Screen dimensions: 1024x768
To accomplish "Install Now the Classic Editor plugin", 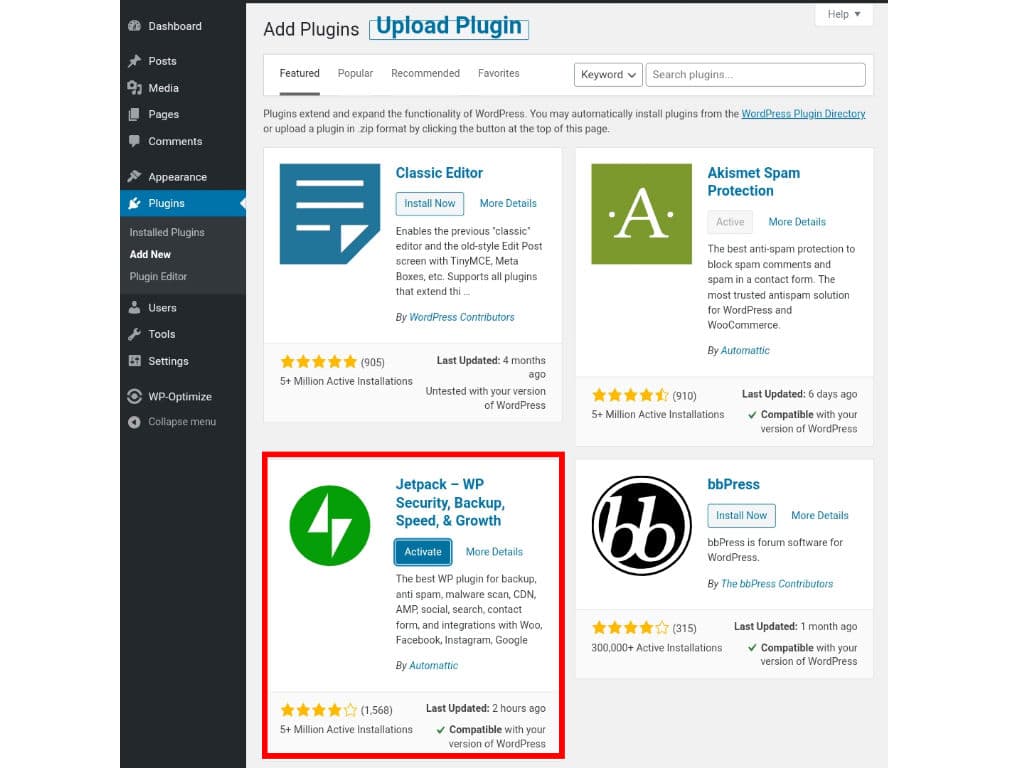I will point(430,204).
